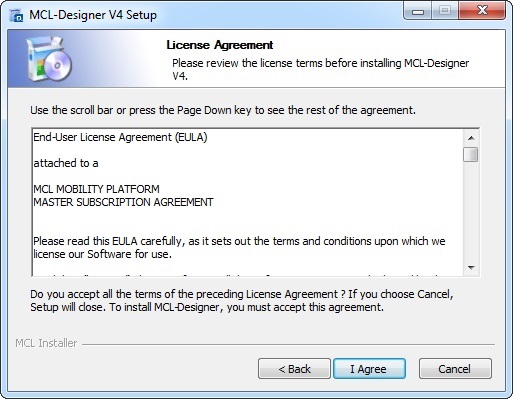513x399 pixels.
Task: Click the scroll down arrow of the license box
Action: [x=471, y=268]
